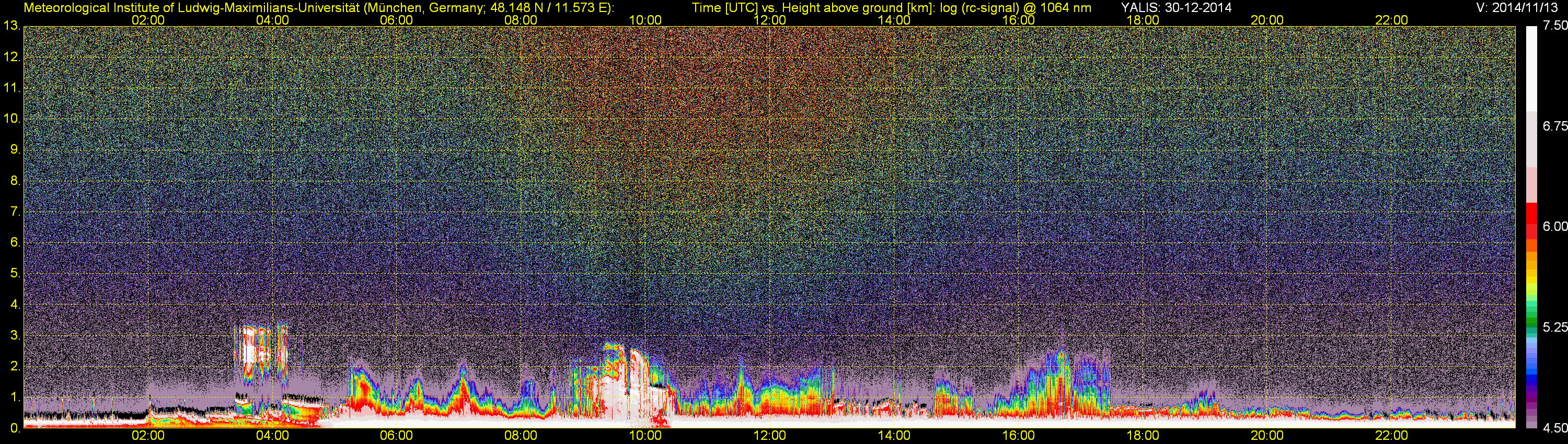Click the 22:00 label on the upper time axis
Image resolution: width=1568 pixels, height=444 pixels.
1391,20
